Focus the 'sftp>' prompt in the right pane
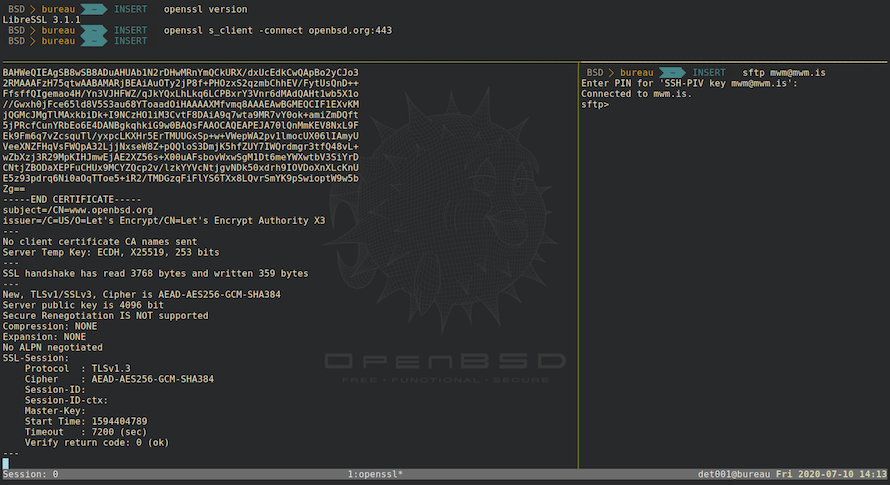This screenshot has width=890, height=485. (595, 104)
